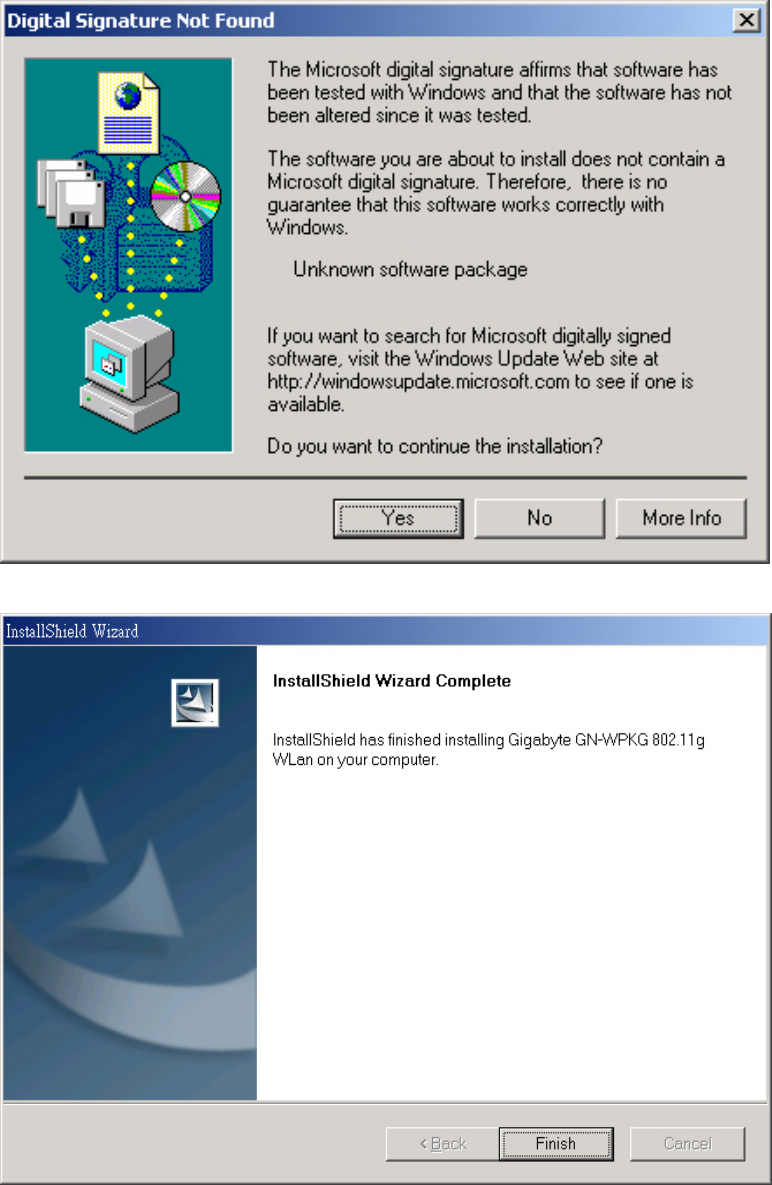
Task: Click the InstallShield logo icon
Action: pyautogui.click(x=195, y=703)
